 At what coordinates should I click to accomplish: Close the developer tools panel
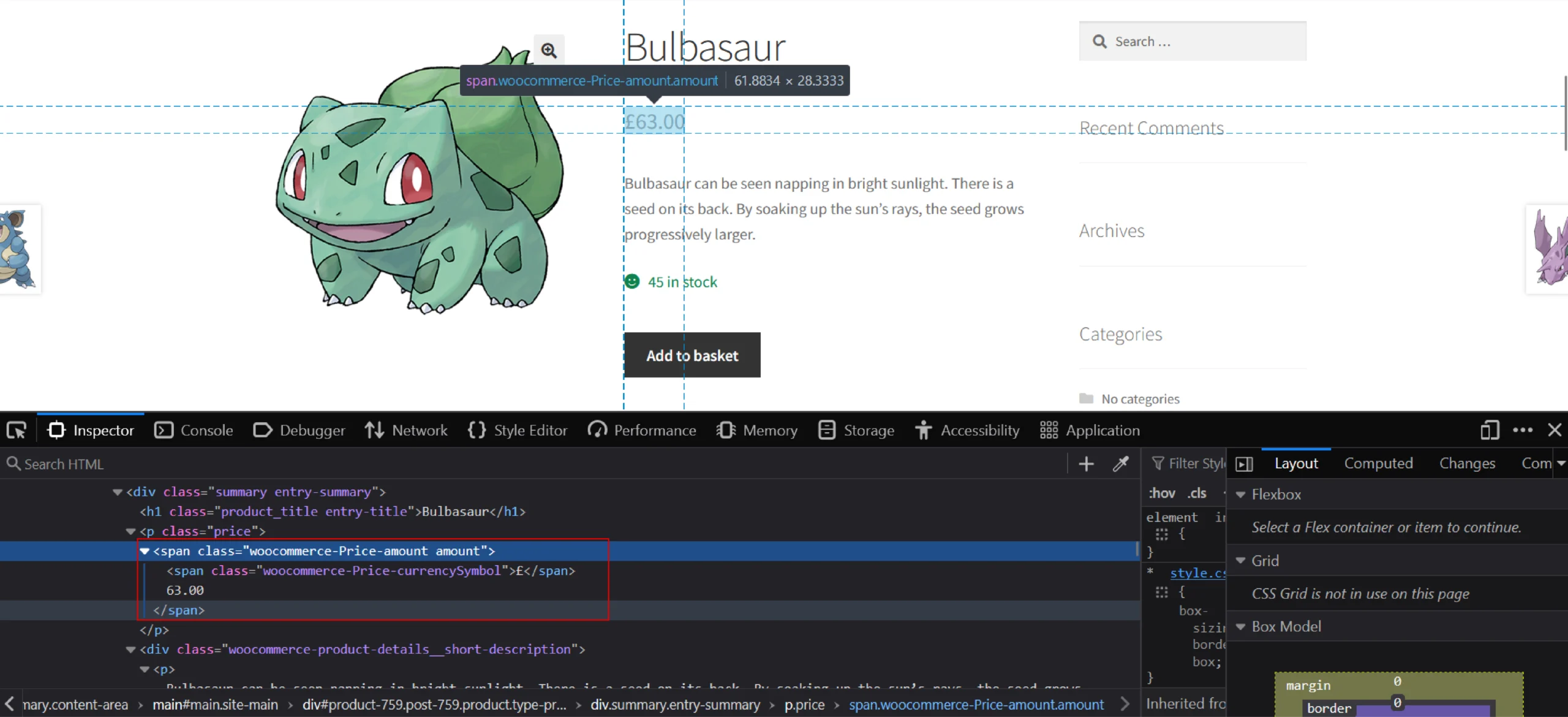(x=1555, y=430)
